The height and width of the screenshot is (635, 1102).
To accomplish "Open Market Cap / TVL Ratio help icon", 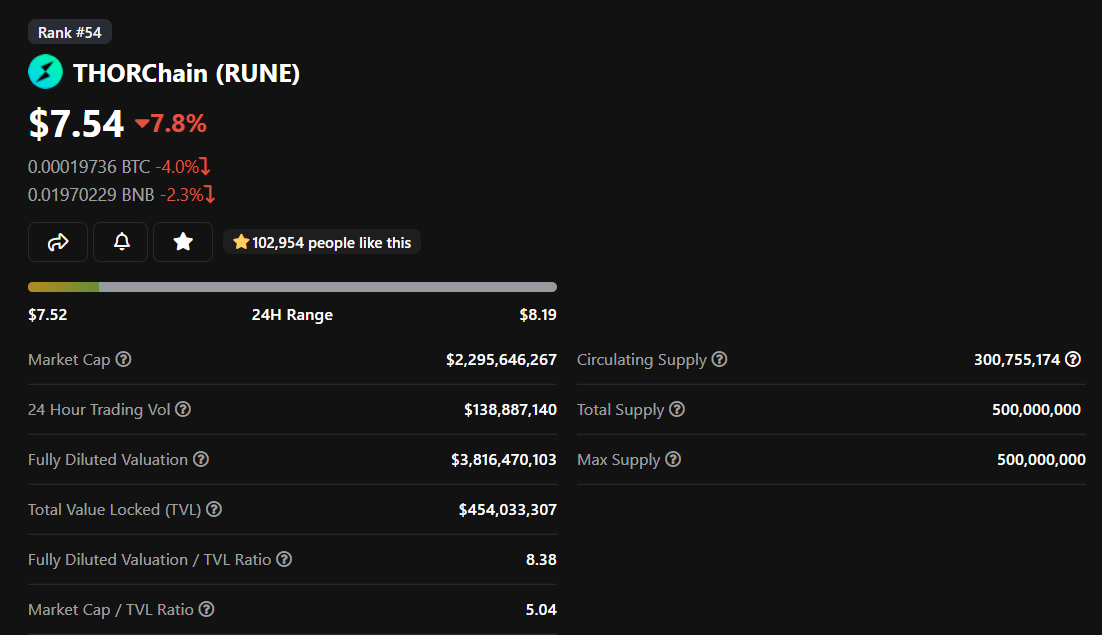I will point(206,608).
